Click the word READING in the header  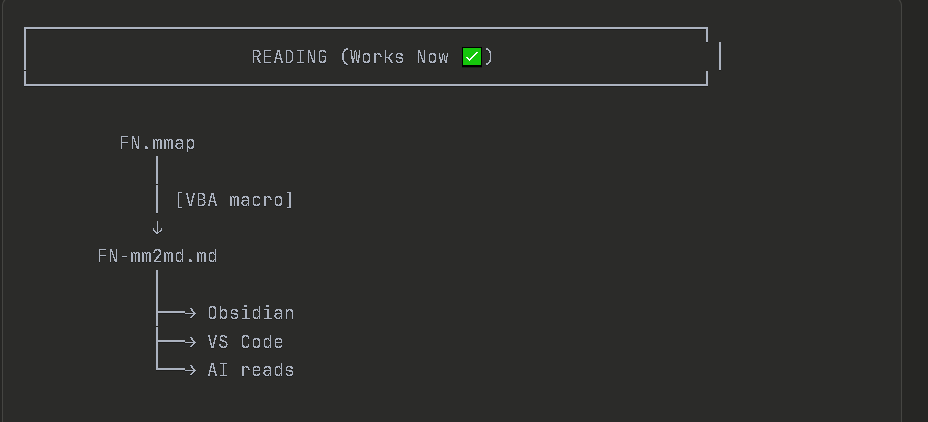[x=289, y=57]
